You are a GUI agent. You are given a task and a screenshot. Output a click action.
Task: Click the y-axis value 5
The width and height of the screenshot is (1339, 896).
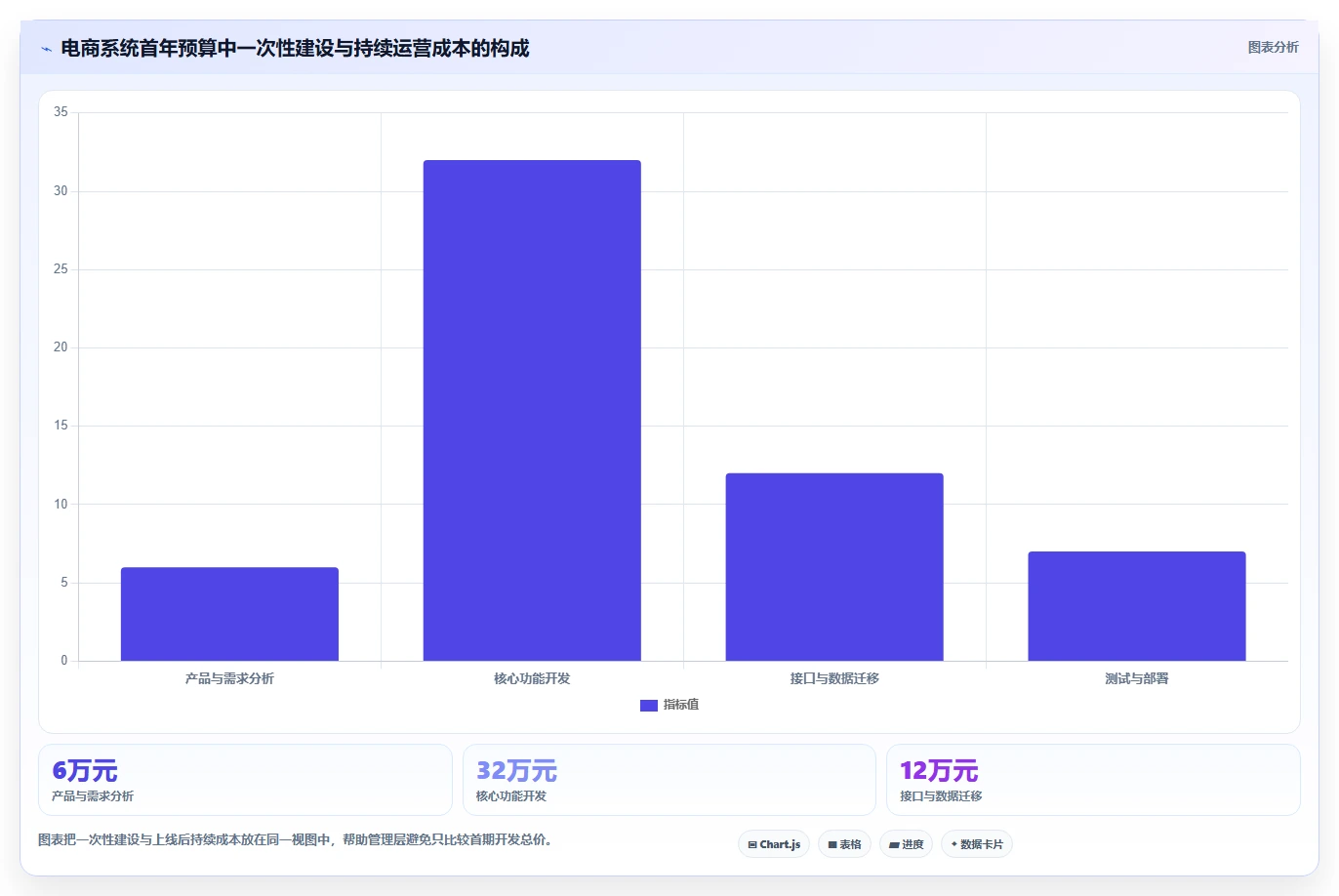[64, 583]
